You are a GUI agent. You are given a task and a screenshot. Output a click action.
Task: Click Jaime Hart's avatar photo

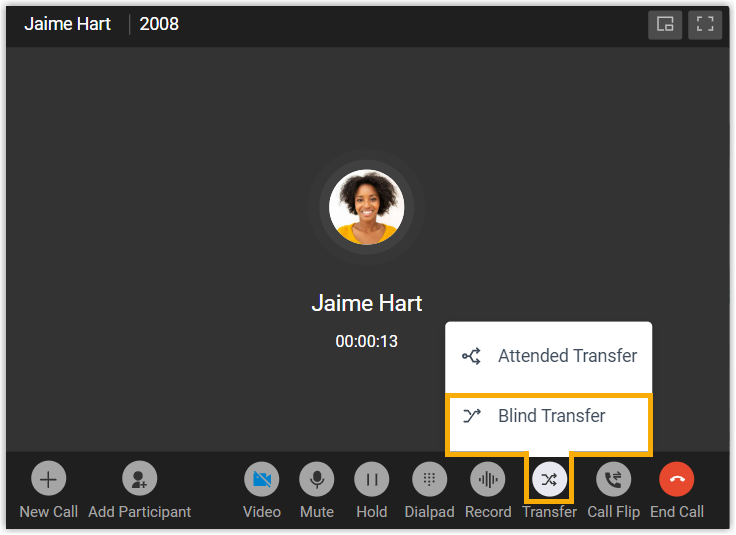(x=367, y=207)
